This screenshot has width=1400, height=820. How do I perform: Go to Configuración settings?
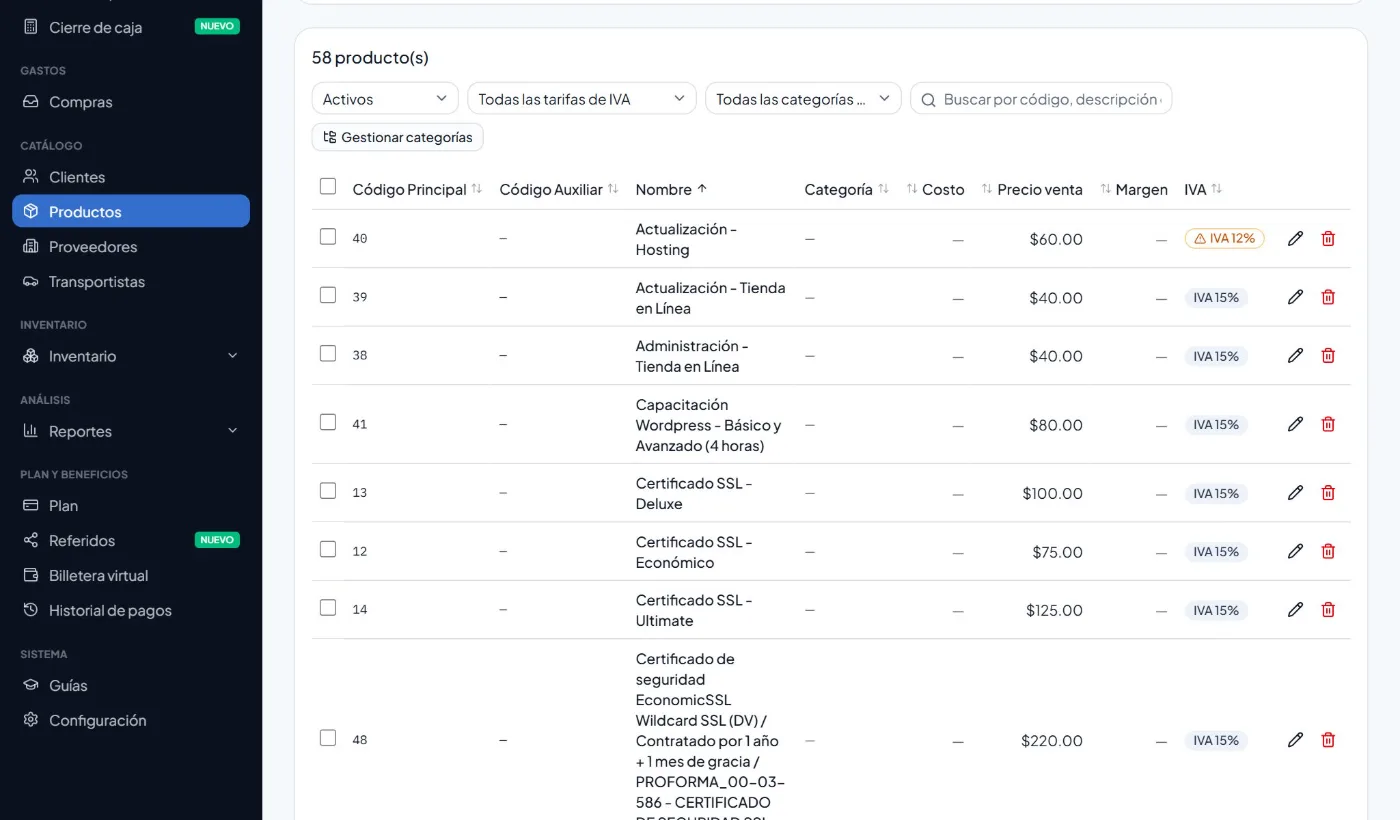point(131,721)
